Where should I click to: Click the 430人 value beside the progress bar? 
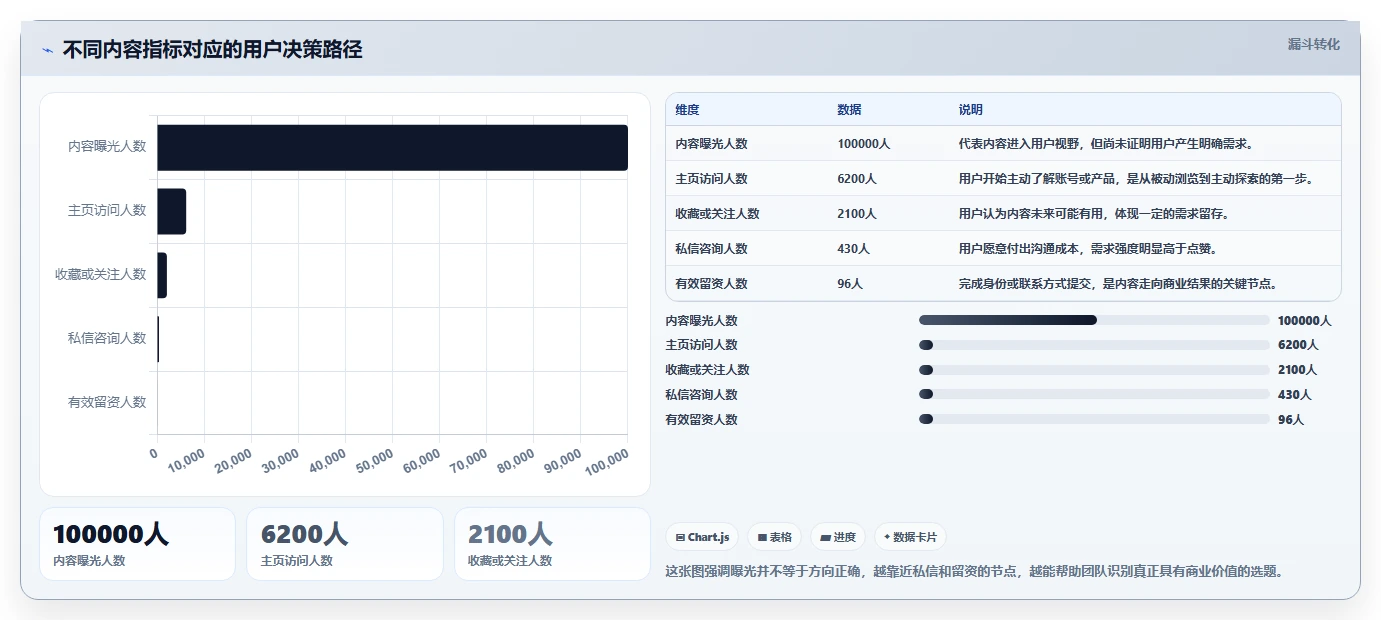(x=1294, y=395)
